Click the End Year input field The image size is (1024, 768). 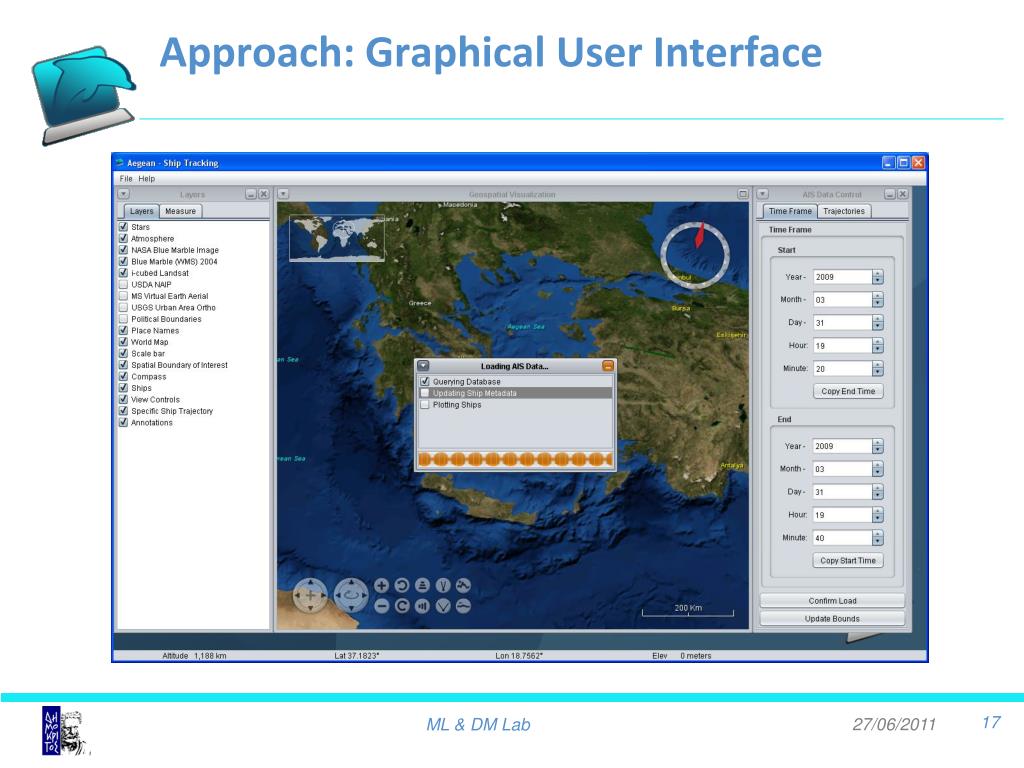tap(842, 446)
